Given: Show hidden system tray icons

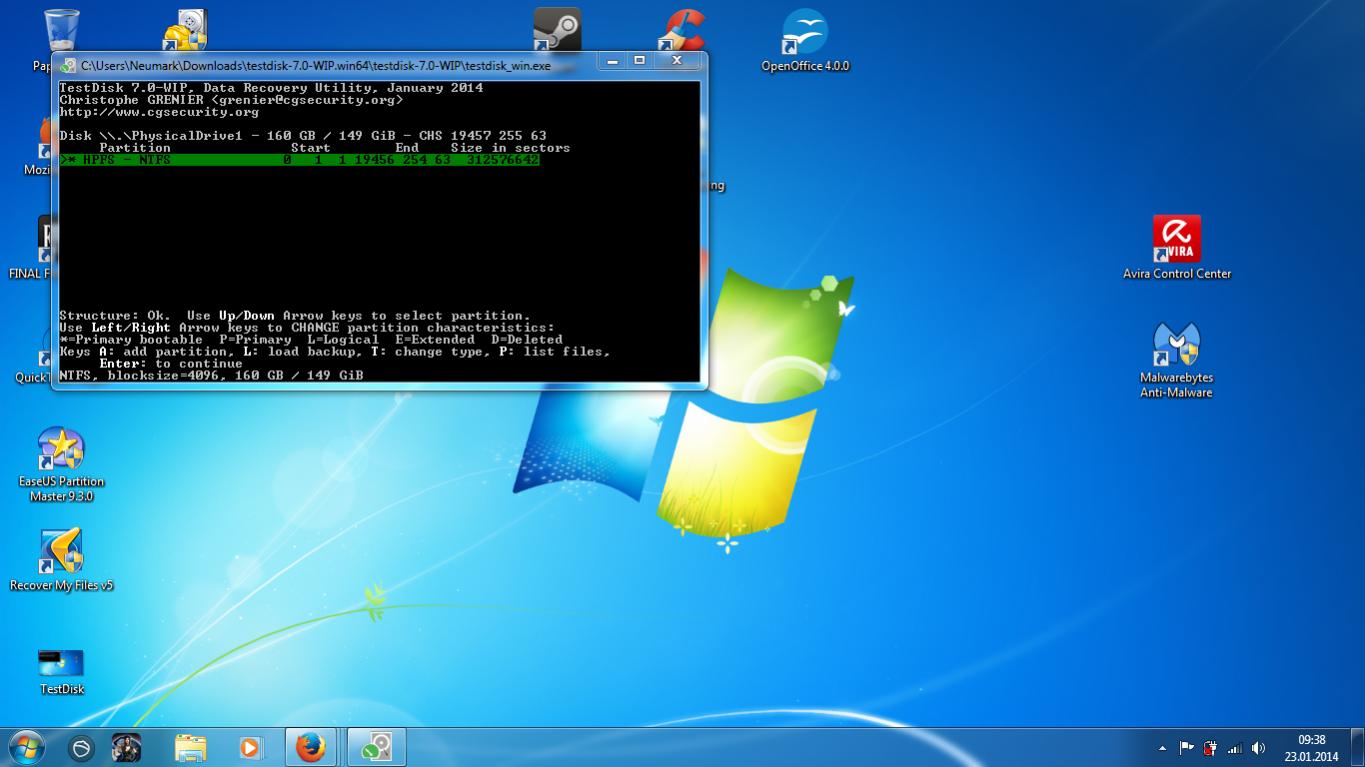Looking at the screenshot, I should click(x=1162, y=748).
